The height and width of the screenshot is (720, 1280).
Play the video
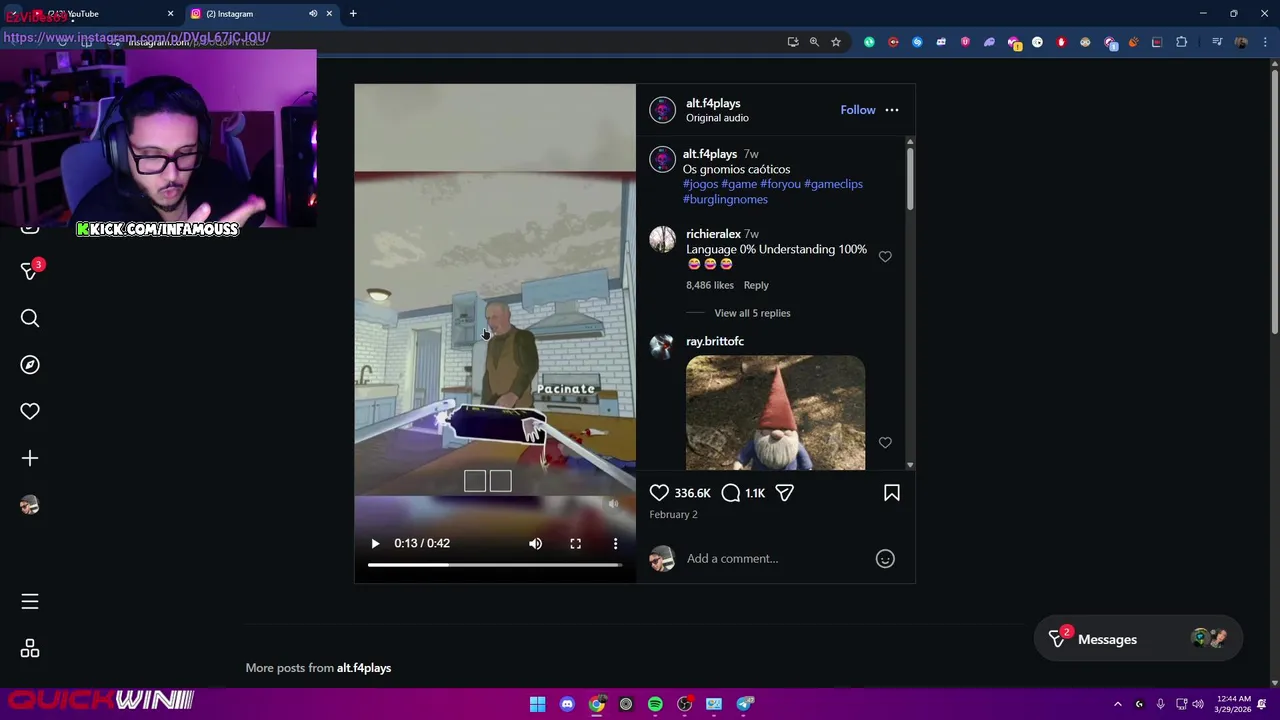(x=375, y=543)
